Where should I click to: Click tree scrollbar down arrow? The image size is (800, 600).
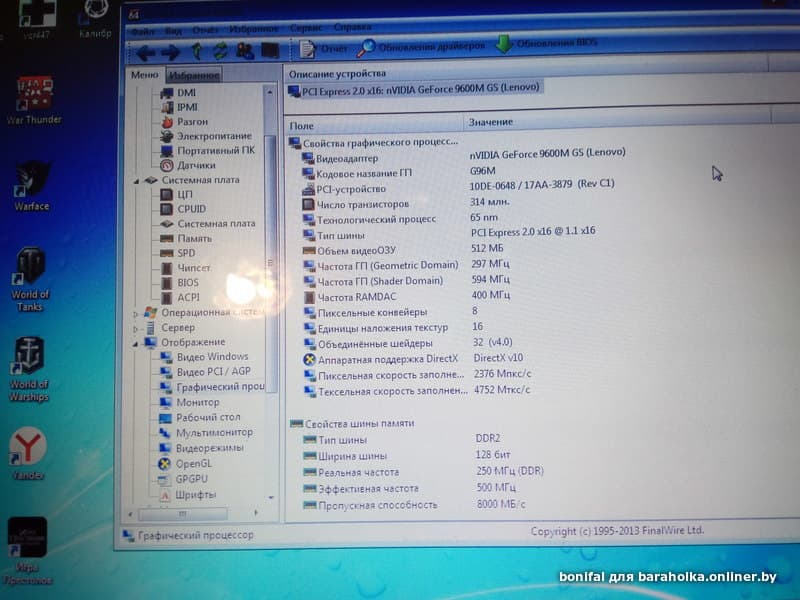pyautogui.click(x=271, y=497)
